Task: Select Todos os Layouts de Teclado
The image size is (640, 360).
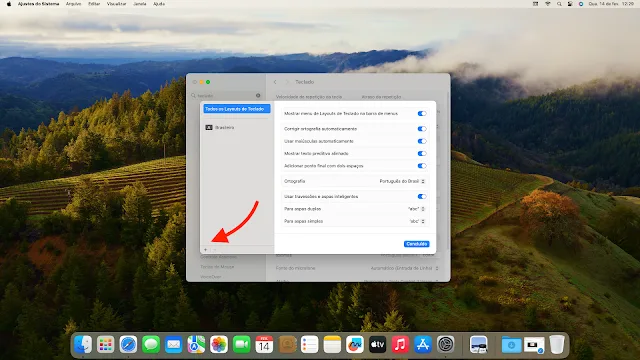Action: click(237, 109)
